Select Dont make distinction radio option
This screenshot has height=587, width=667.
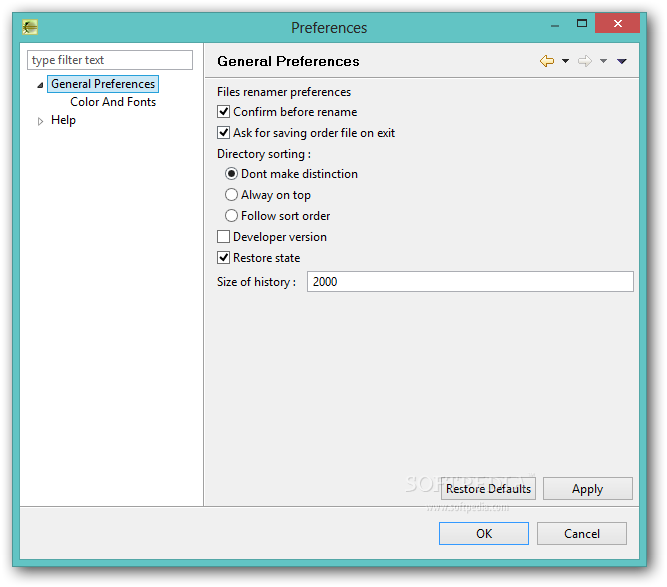click(231, 174)
